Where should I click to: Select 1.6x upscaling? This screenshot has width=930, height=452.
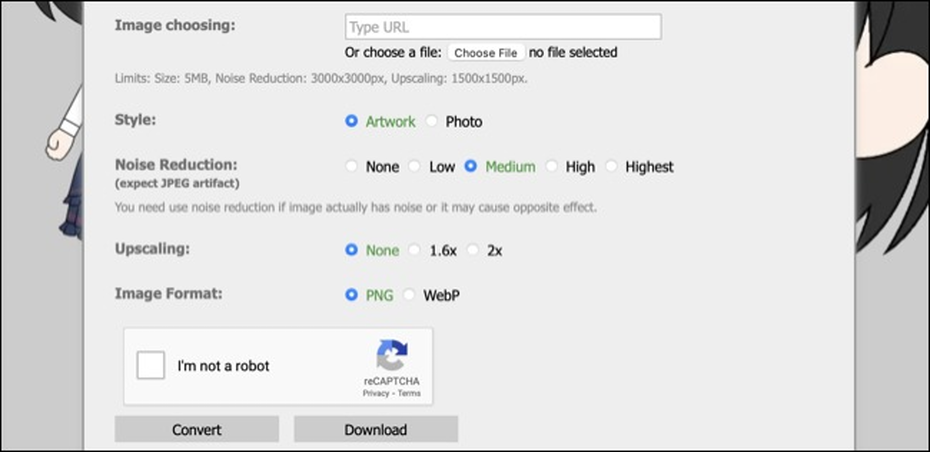pyautogui.click(x=415, y=250)
